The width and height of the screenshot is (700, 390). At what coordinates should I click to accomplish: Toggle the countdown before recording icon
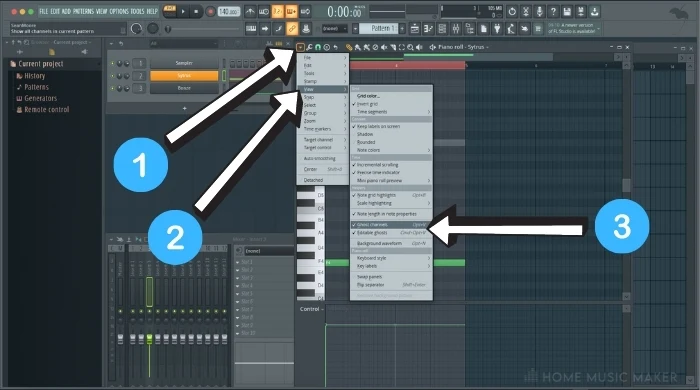click(x=277, y=12)
